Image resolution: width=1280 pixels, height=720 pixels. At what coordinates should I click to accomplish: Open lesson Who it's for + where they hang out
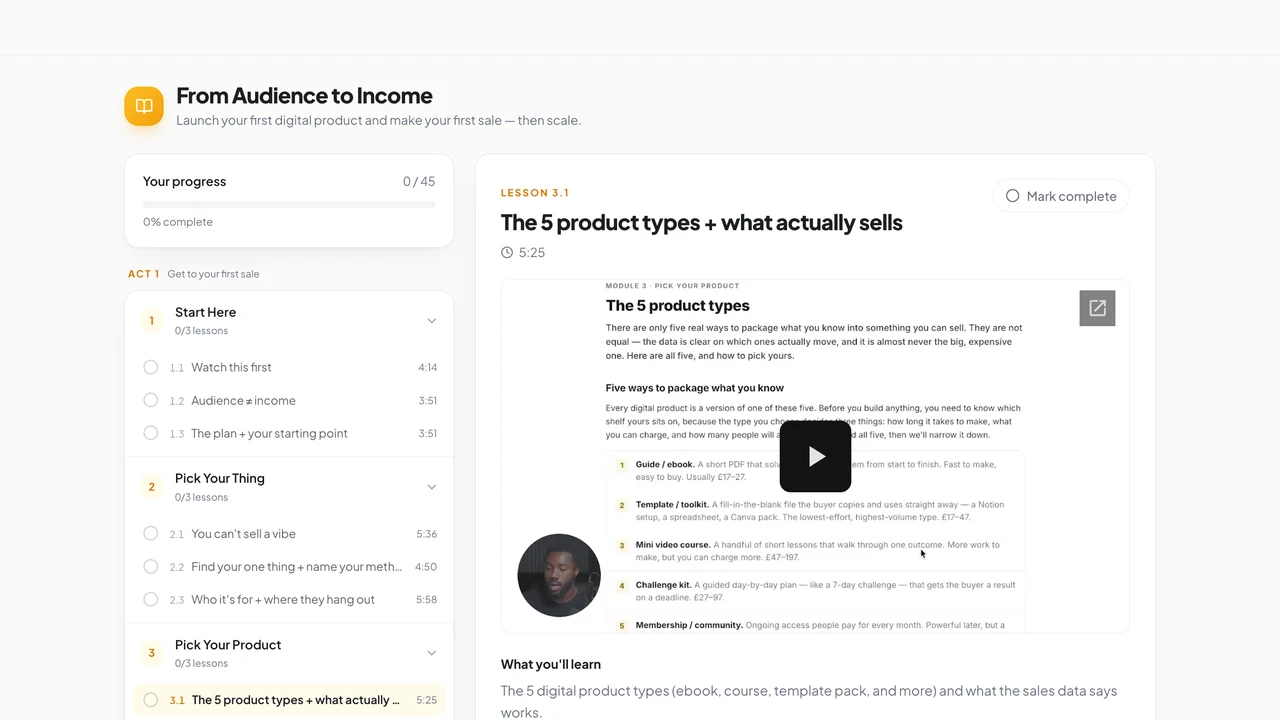coord(289,600)
